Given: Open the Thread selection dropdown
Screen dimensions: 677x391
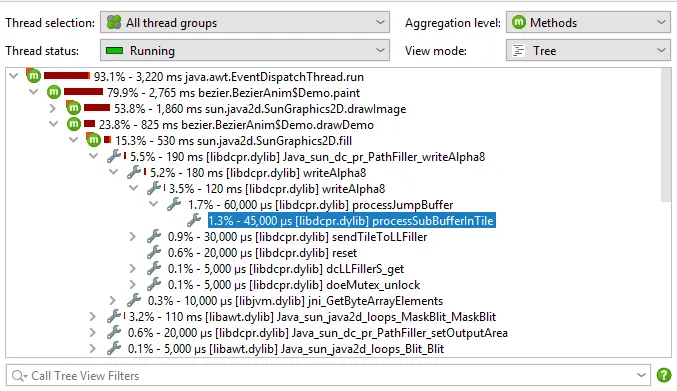Looking at the screenshot, I should click(245, 22).
